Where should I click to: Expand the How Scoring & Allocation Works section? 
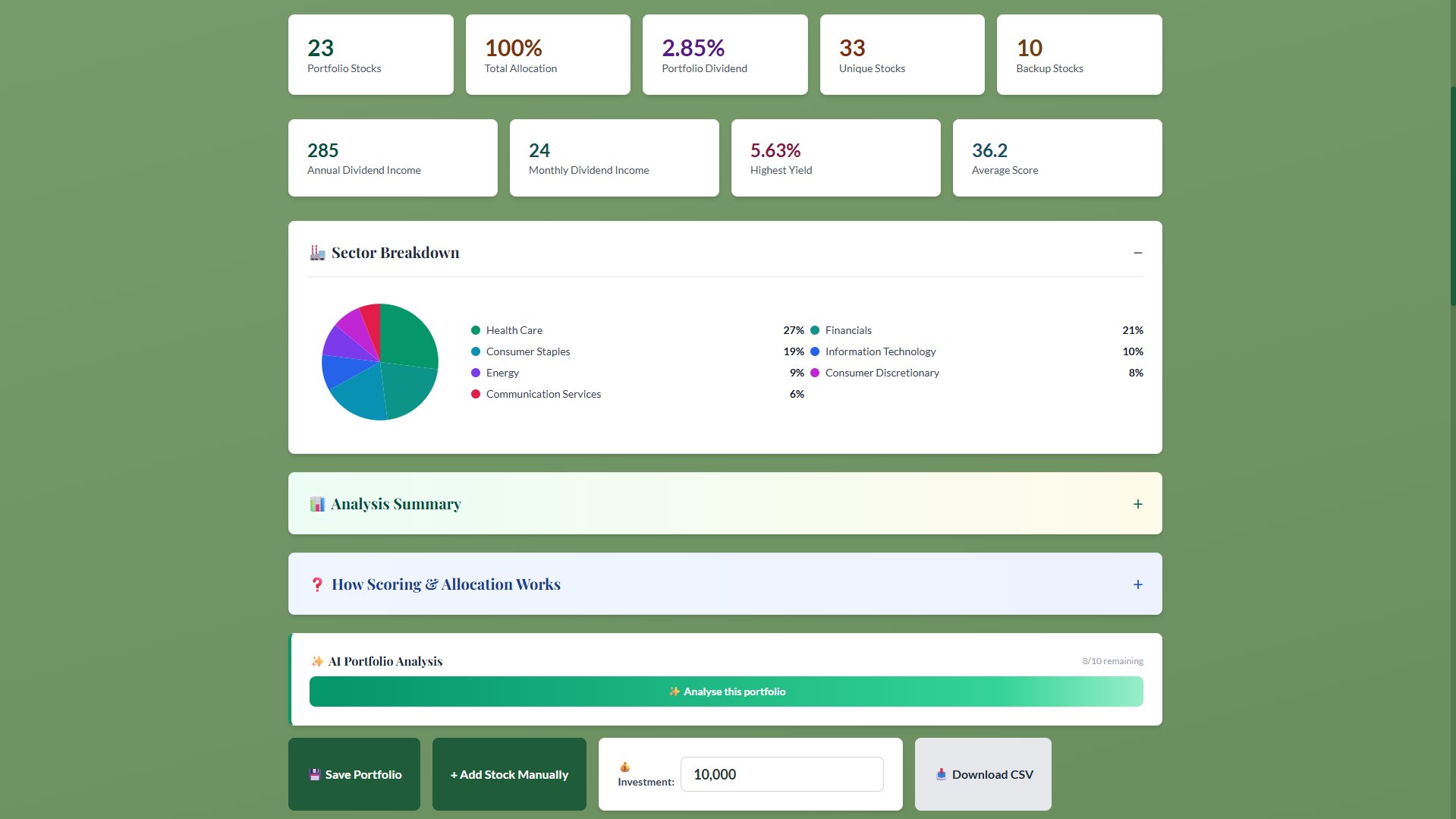click(x=1137, y=584)
